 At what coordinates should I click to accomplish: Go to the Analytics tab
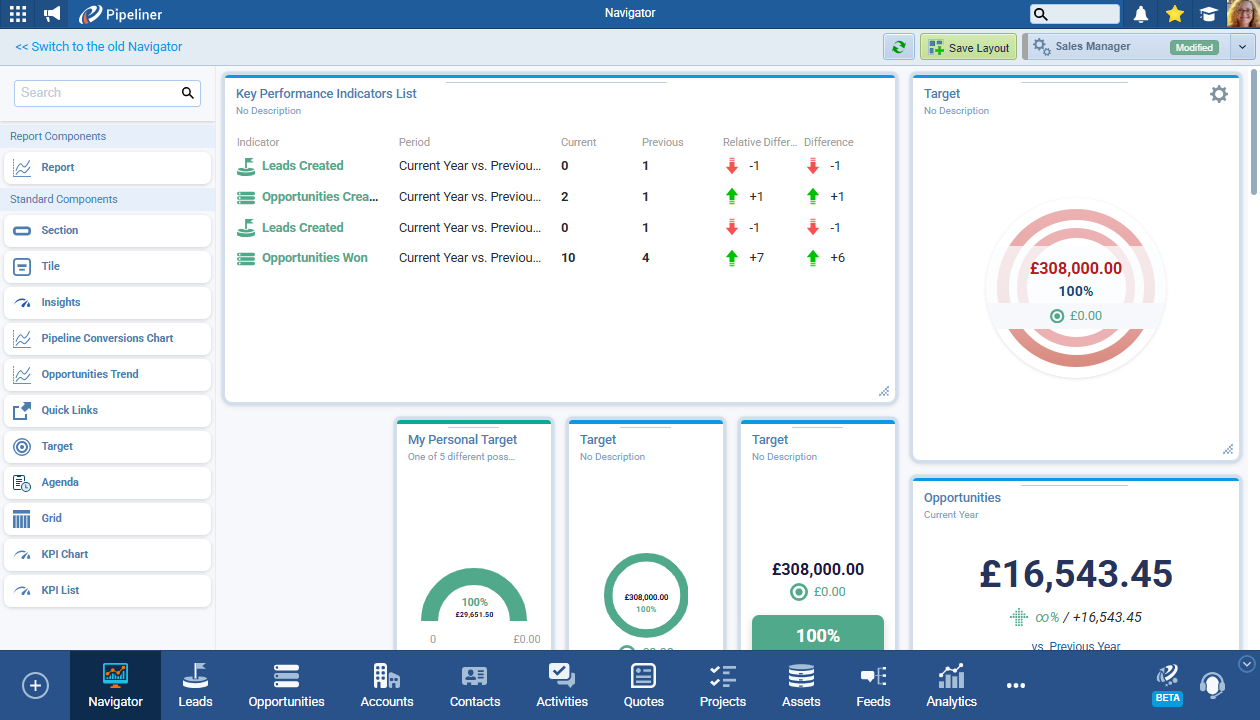point(951,685)
